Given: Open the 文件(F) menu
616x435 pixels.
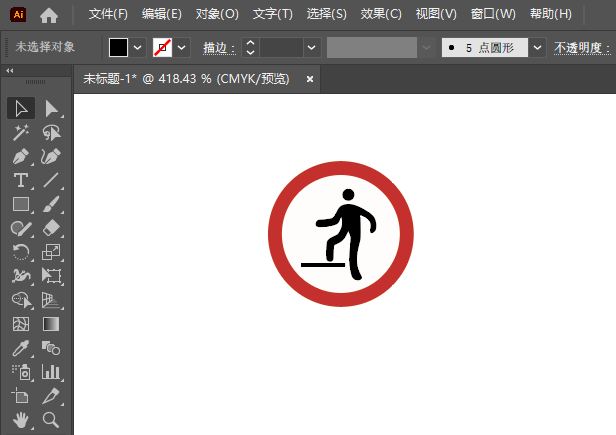Looking at the screenshot, I should click(x=108, y=14).
